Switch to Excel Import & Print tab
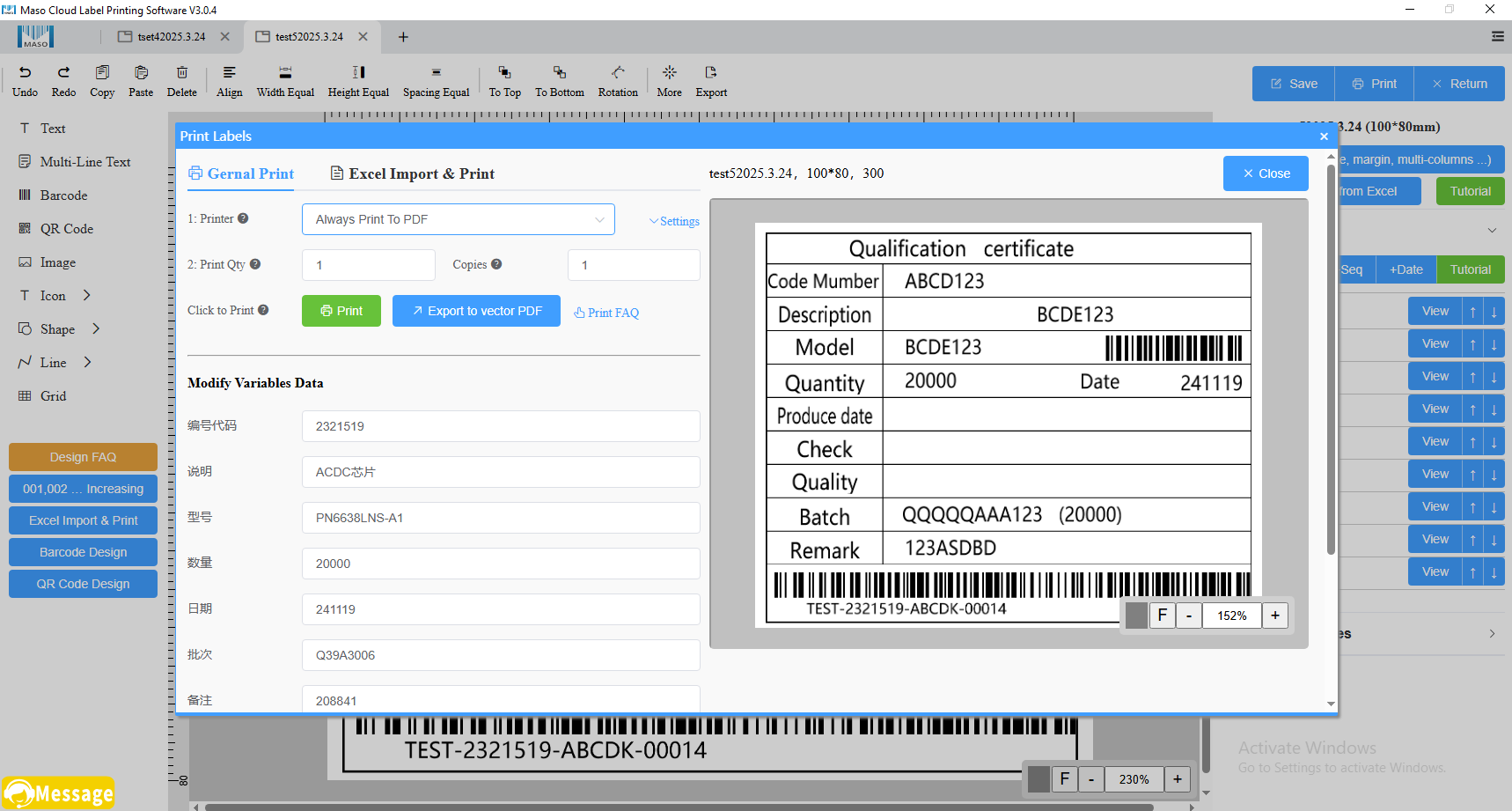 tap(412, 173)
